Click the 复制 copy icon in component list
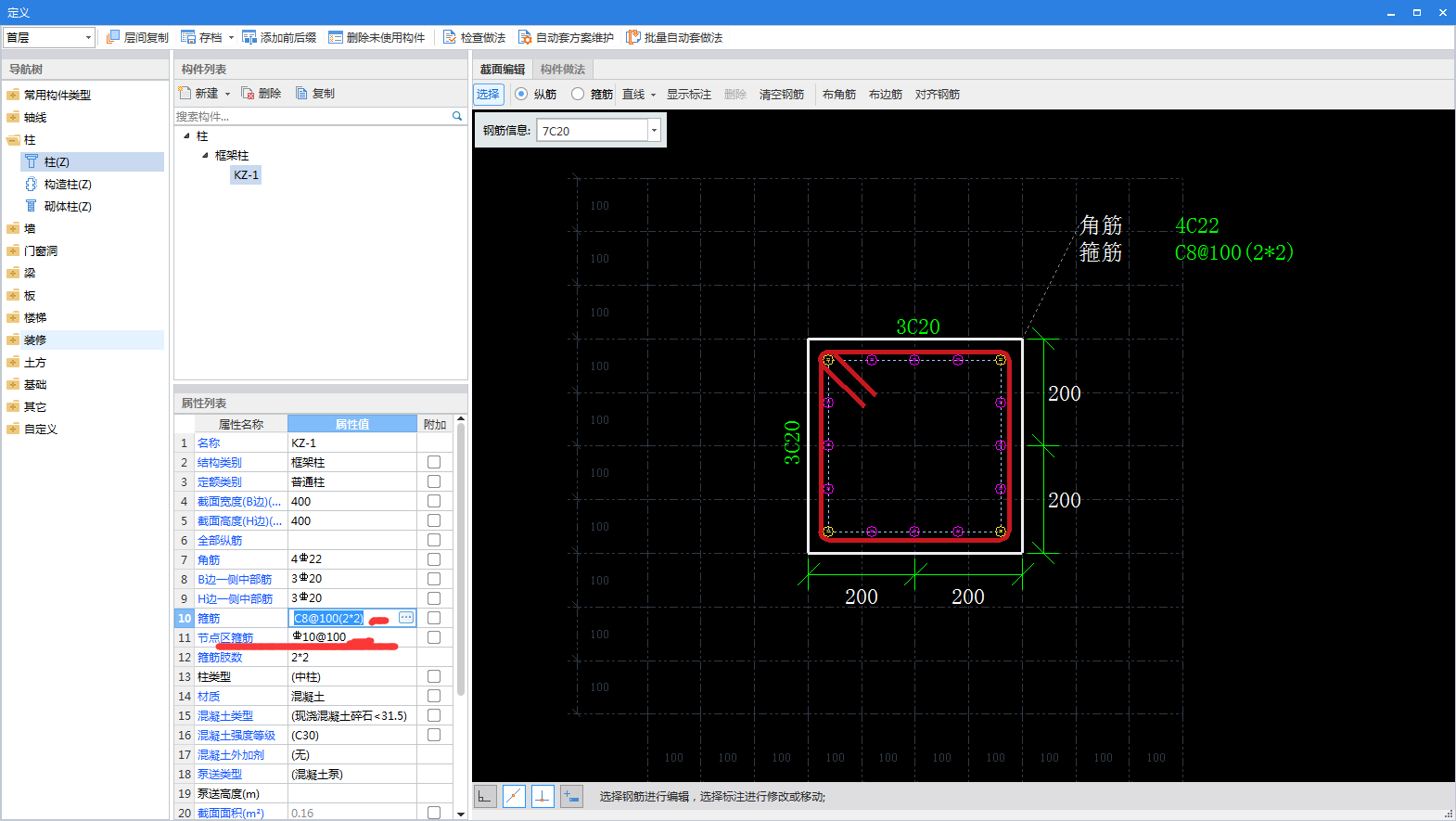 coord(301,93)
